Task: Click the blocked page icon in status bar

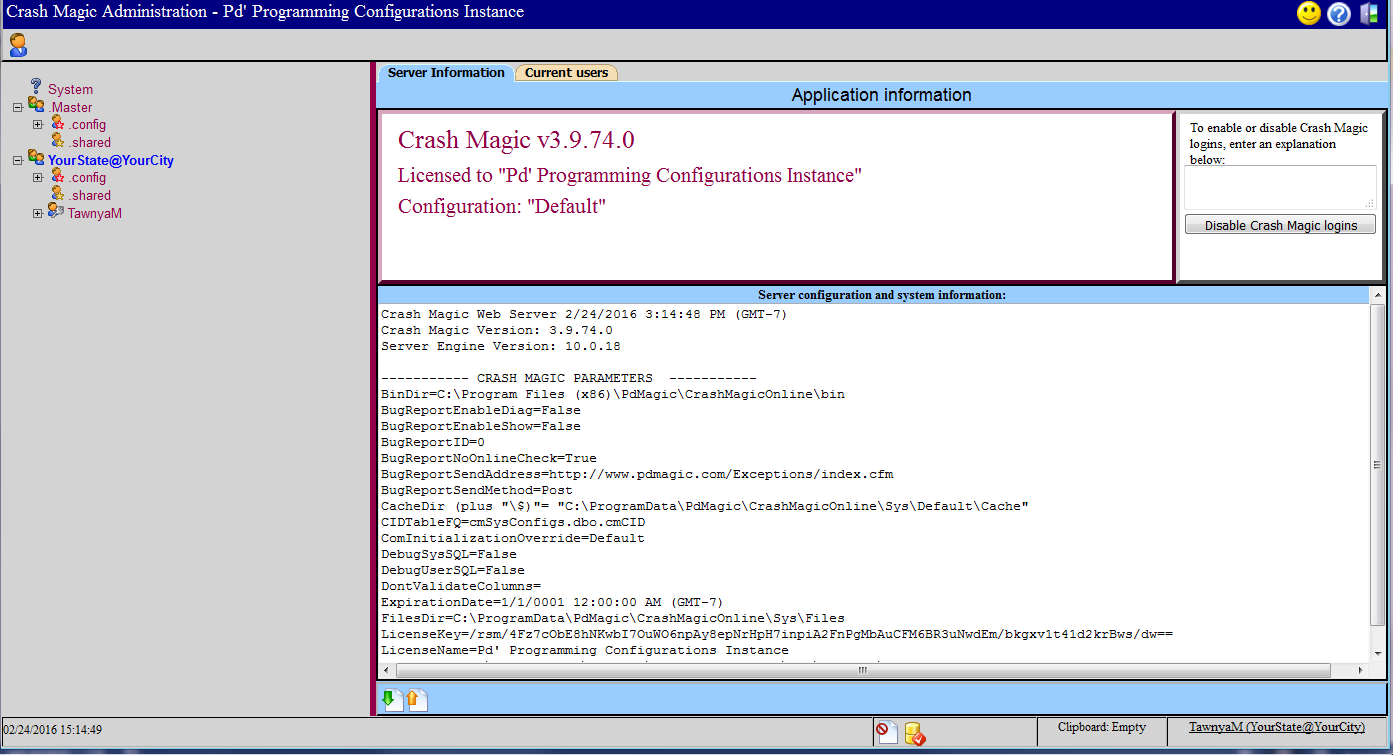Action: pyautogui.click(x=886, y=732)
